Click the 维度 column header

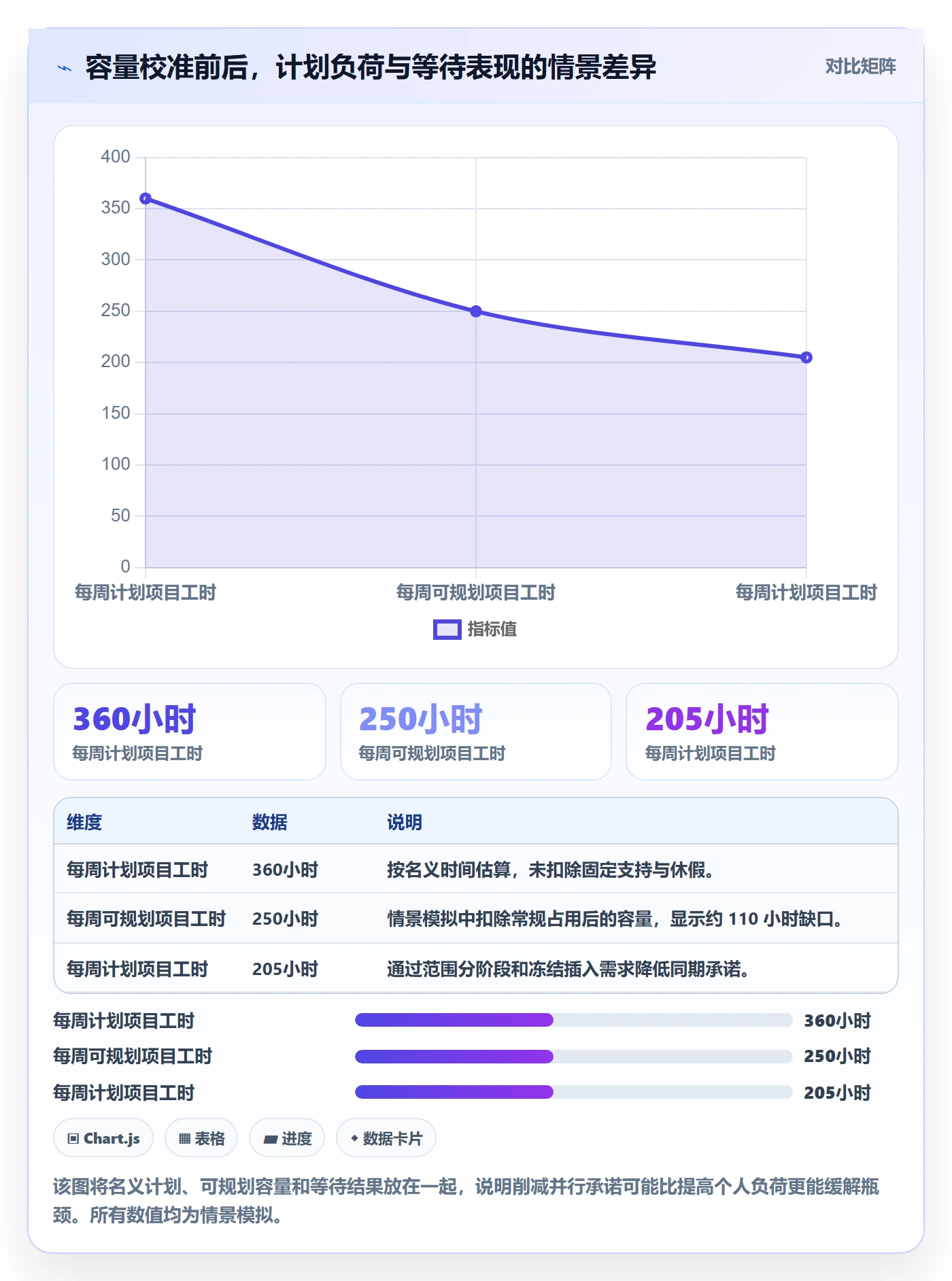point(84,823)
